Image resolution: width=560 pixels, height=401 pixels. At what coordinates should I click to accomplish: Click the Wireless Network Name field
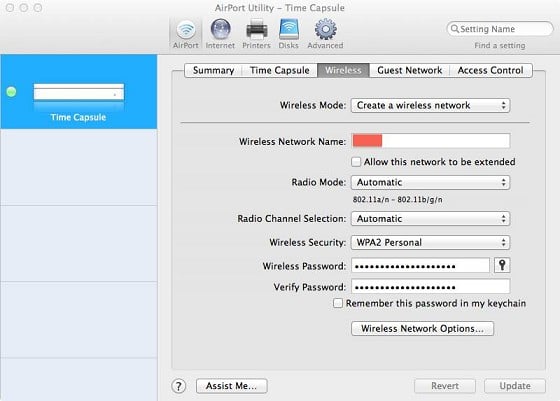click(x=431, y=141)
